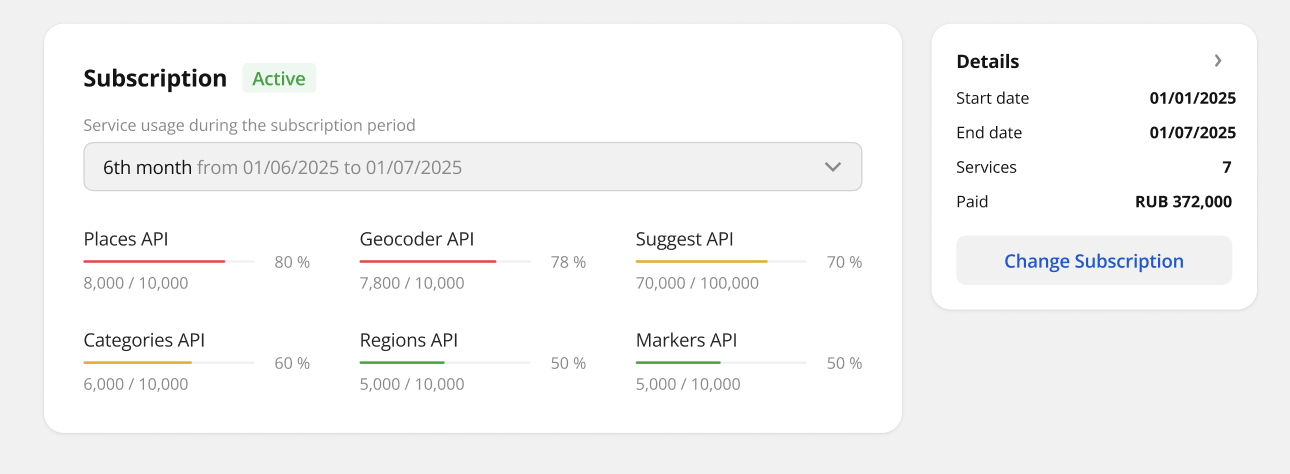Select the Categories API label

click(x=144, y=340)
